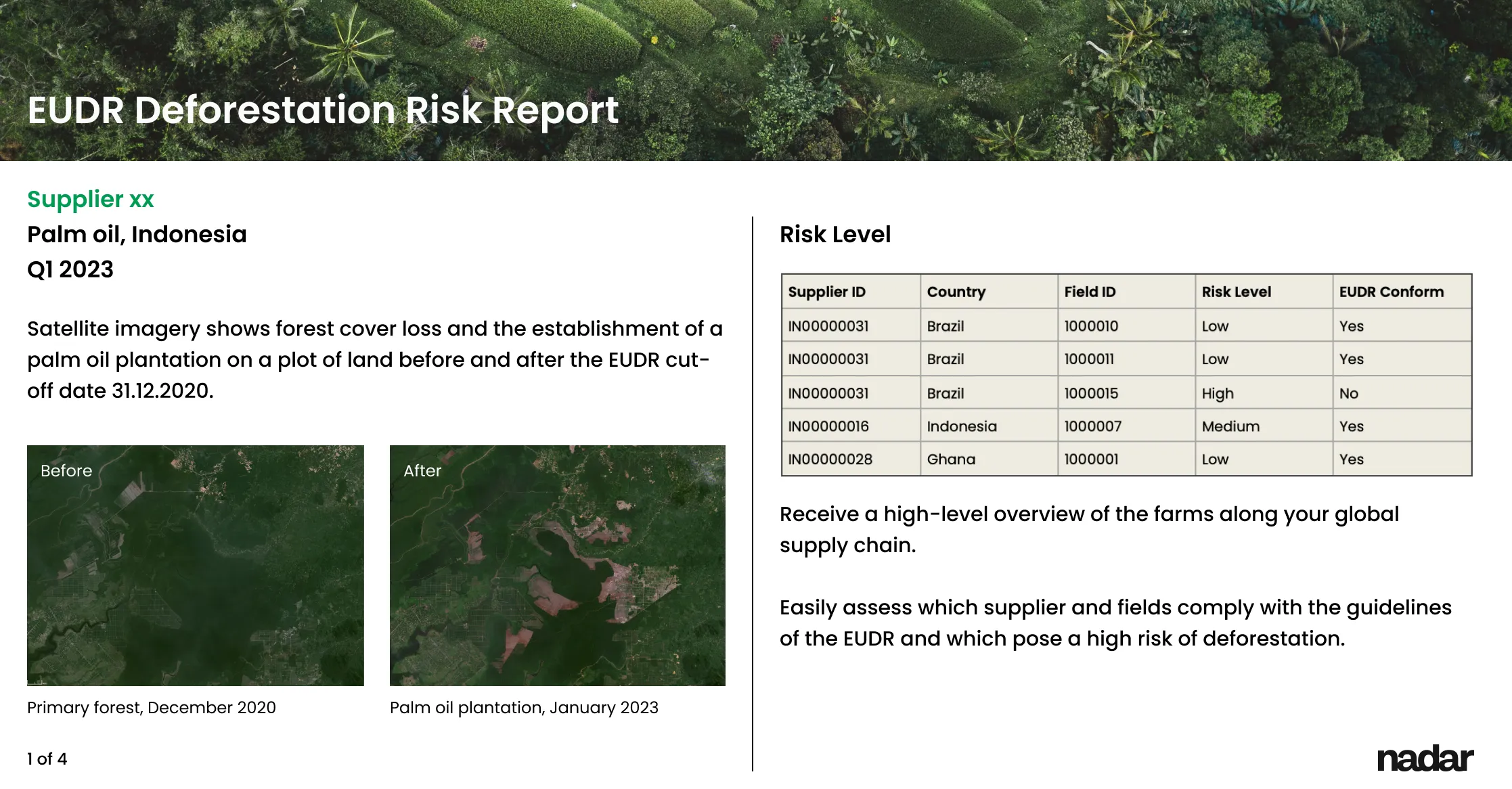The width and height of the screenshot is (1512, 789).
Task: Click the EUDR Deforestation Risk Report title
Action: 323,110
